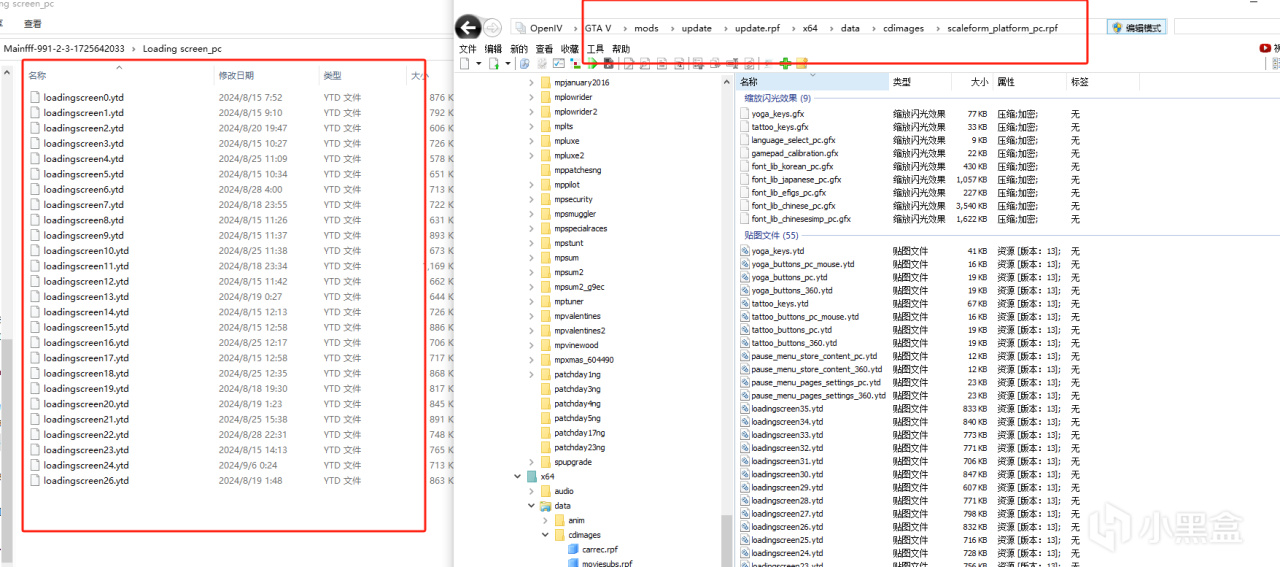
Task: Expand the audio tree folder
Action: coord(531,491)
